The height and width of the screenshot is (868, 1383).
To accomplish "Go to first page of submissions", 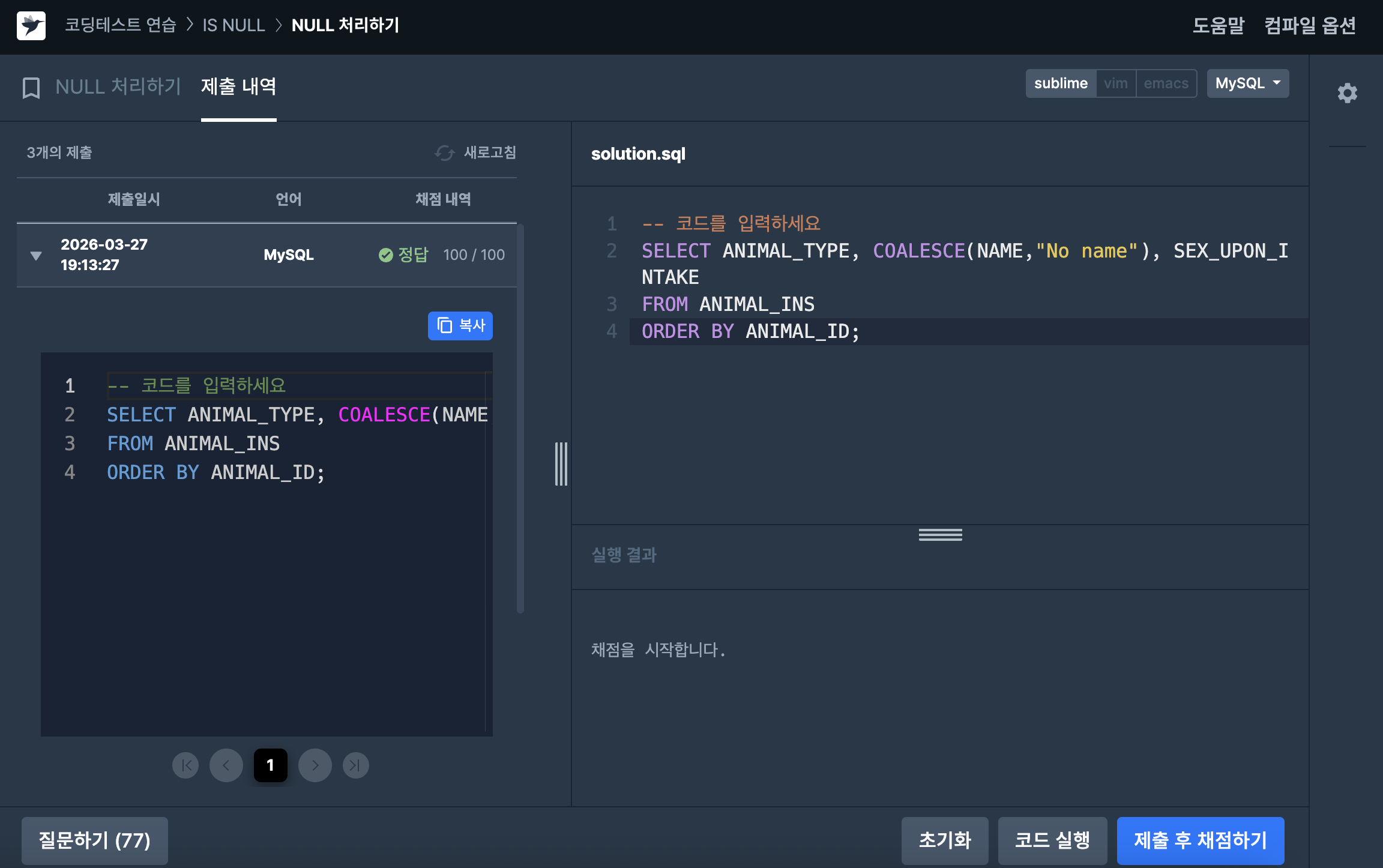I will (185, 765).
